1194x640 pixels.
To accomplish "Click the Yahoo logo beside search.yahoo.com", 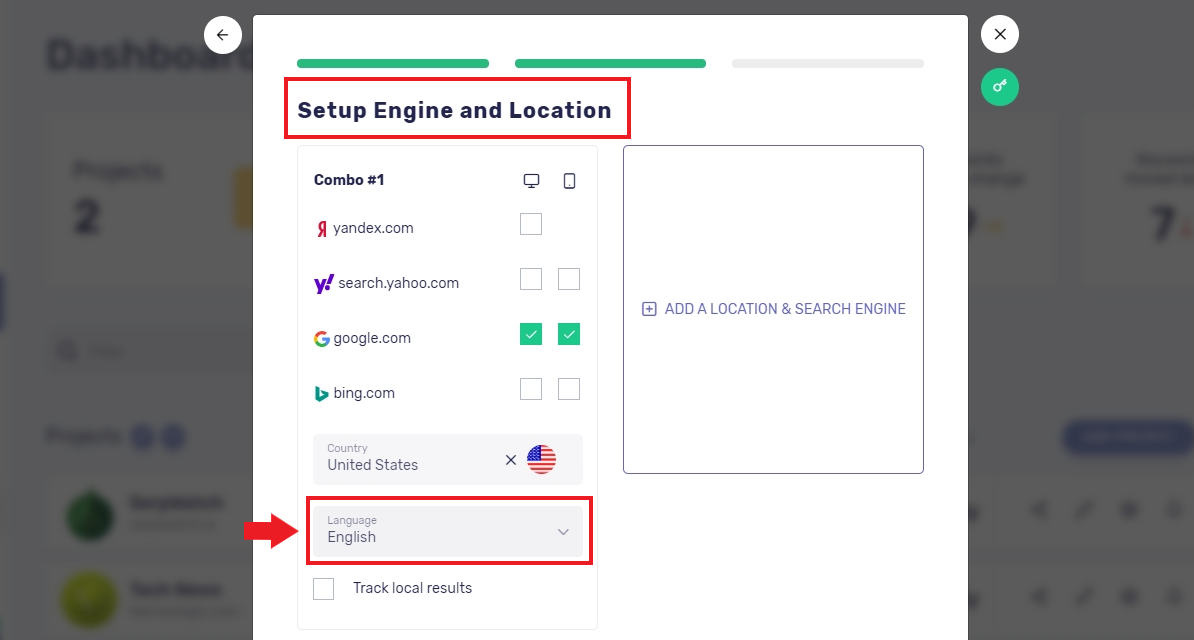I will (324, 282).
